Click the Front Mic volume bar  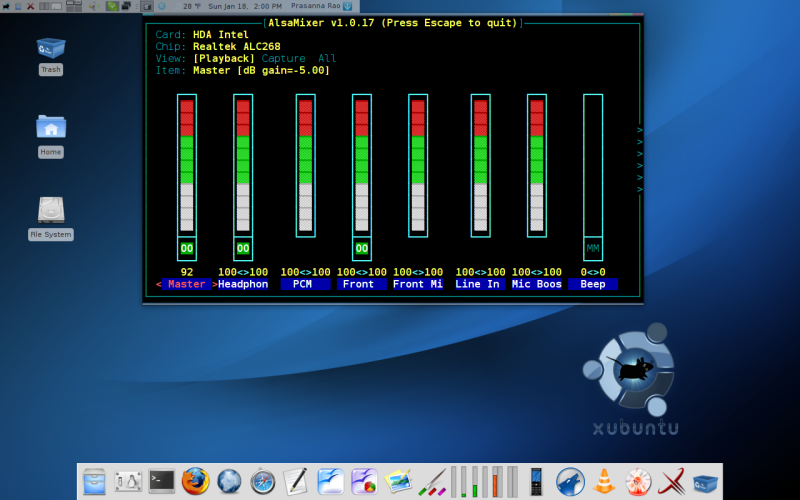(418, 165)
